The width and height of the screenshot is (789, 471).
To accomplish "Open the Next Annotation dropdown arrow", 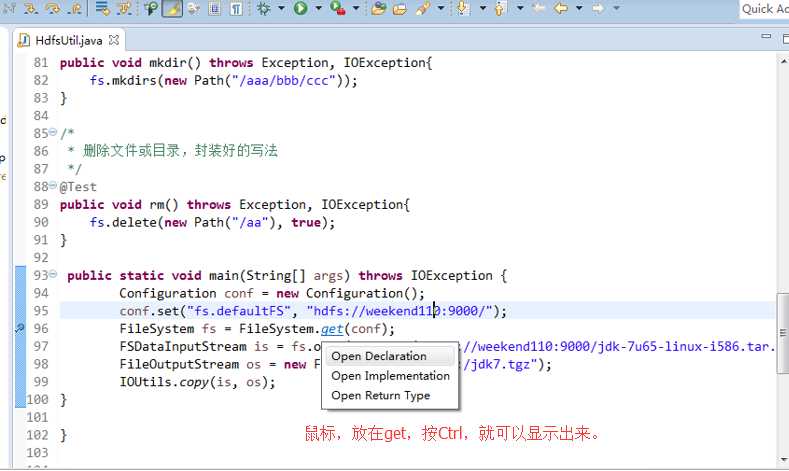I will pyautogui.click(x=483, y=9).
